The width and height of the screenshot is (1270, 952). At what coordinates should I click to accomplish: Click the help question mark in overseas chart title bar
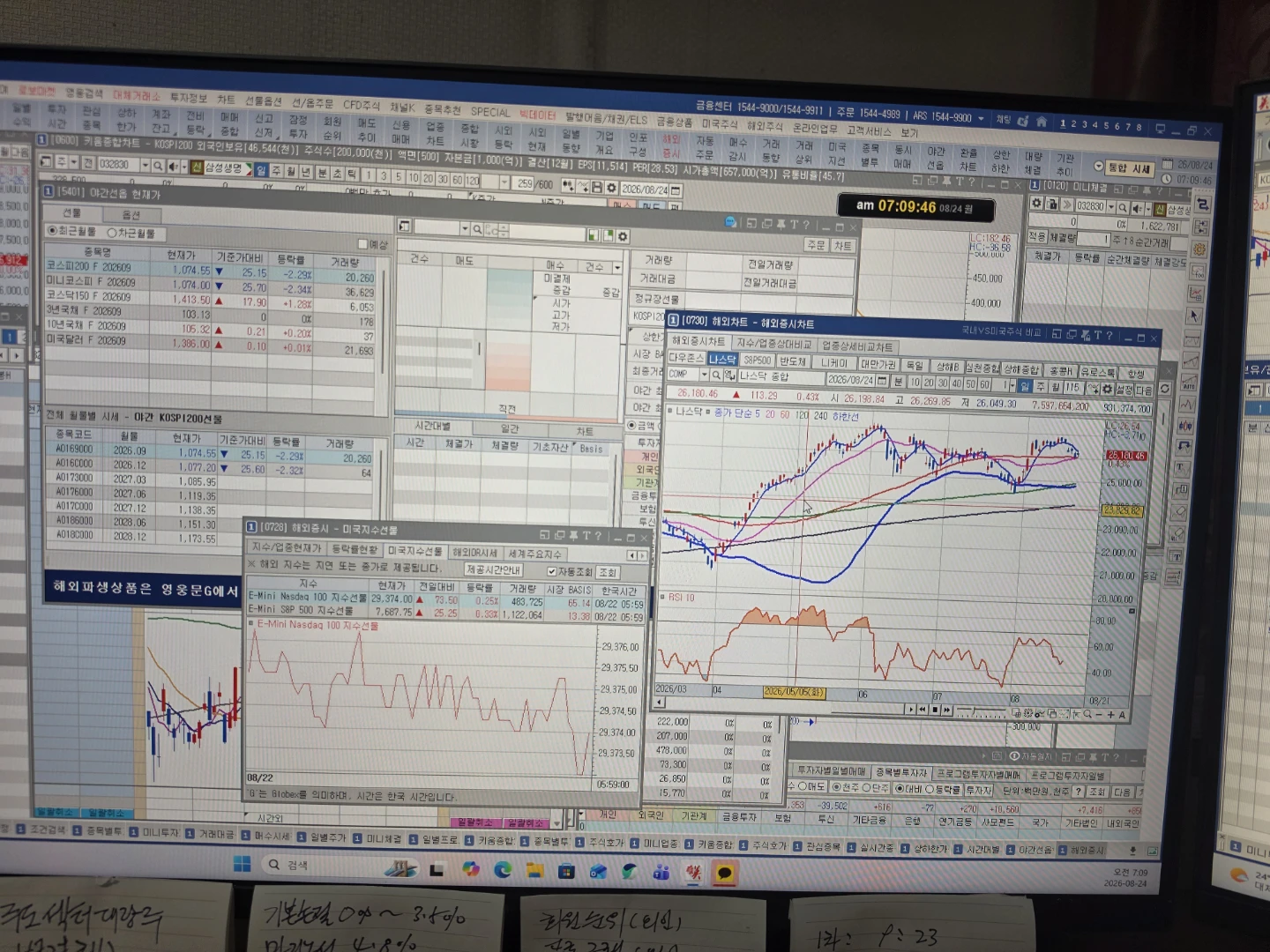(1109, 336)
